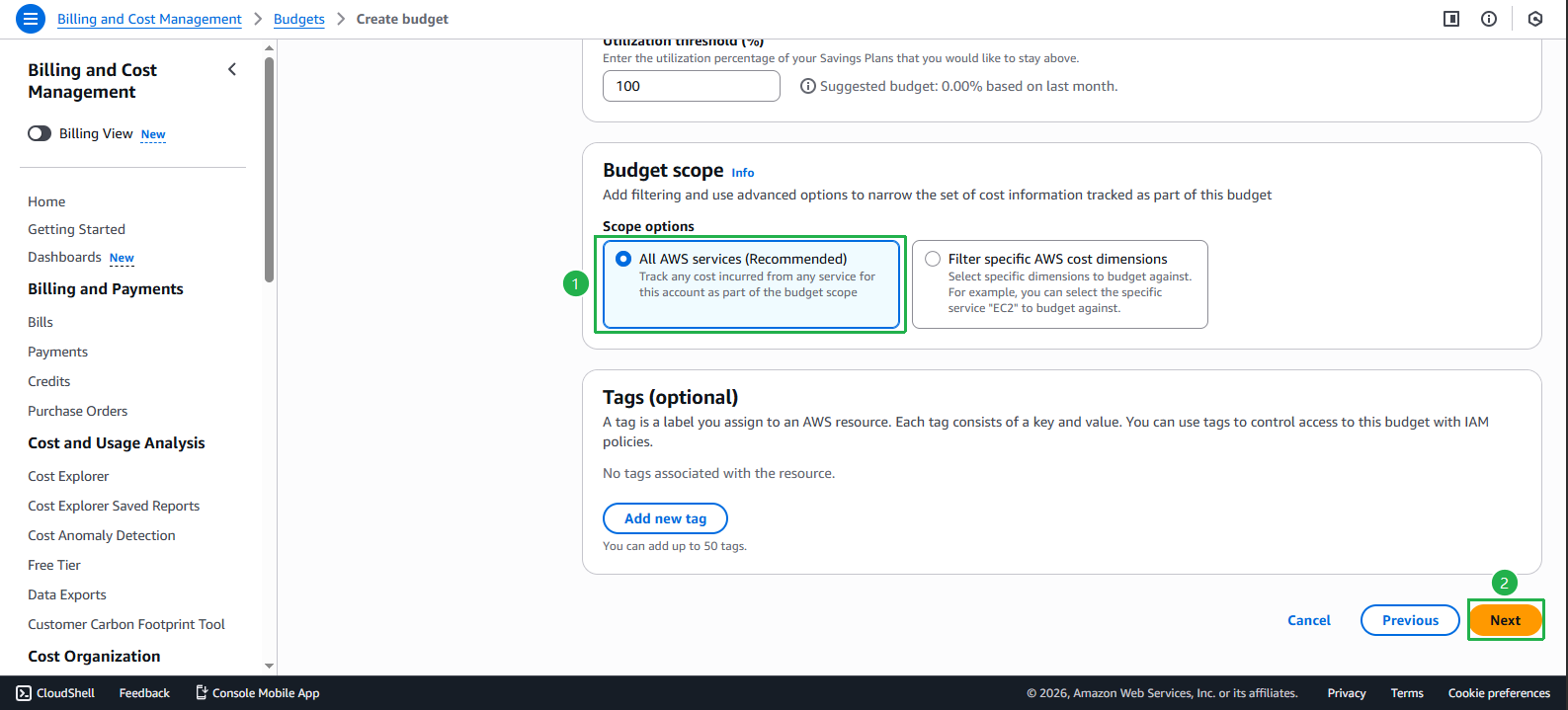
Task: Click the Tags (optional) heading
Action: point(671,397)
